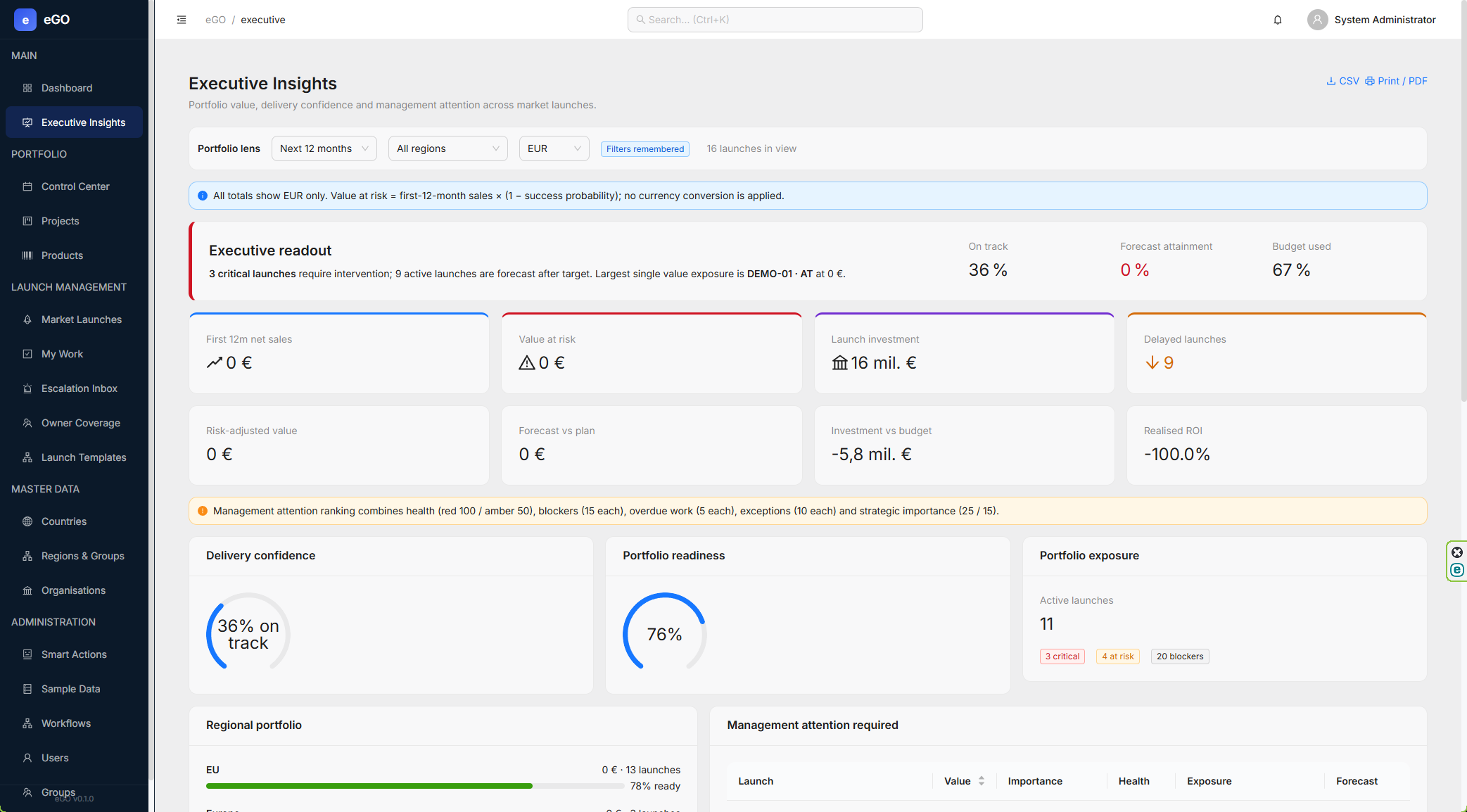Go to Dashboard menu item
This screenshot has height=812, width=1467.
pyautogui.click(x=74, y=88)
